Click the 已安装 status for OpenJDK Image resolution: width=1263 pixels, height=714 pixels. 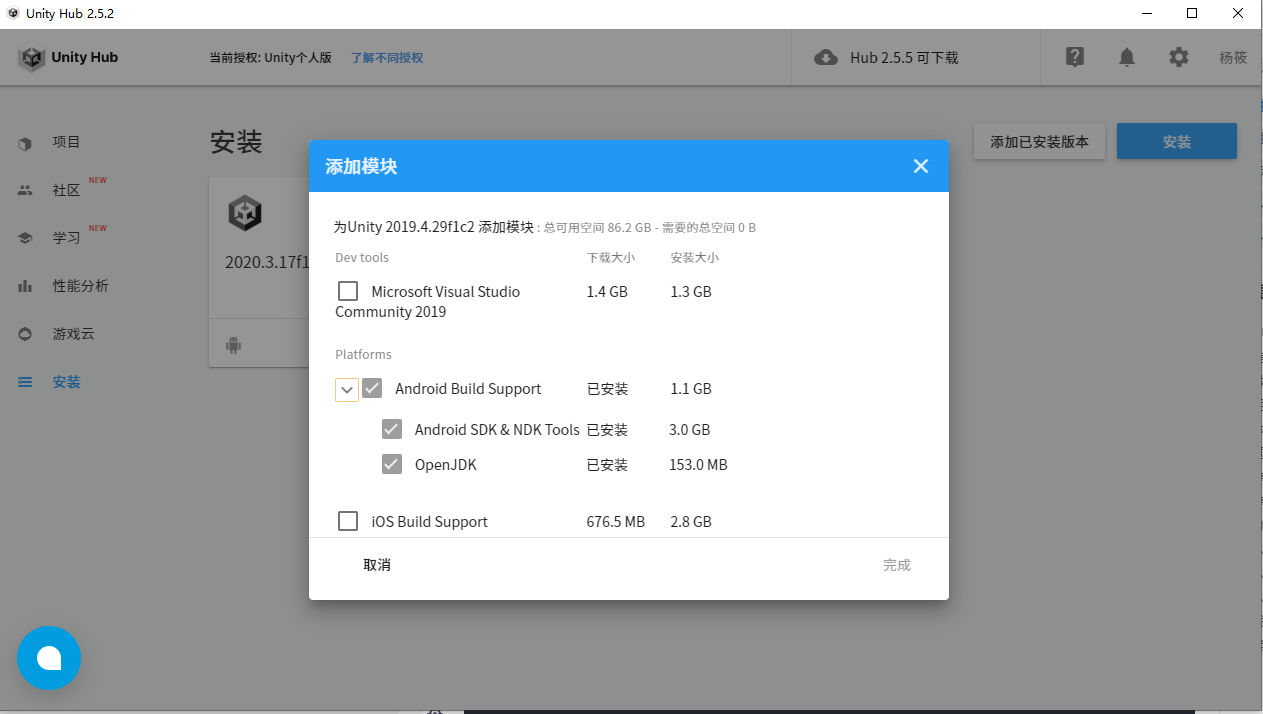607,465
